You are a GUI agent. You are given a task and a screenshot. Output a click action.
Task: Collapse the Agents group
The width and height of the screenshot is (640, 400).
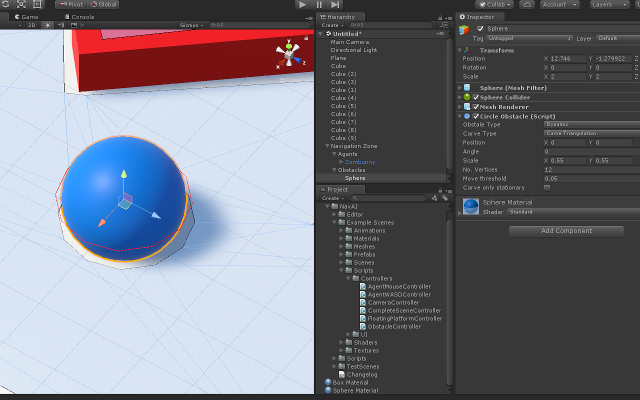tap(334, 154)
